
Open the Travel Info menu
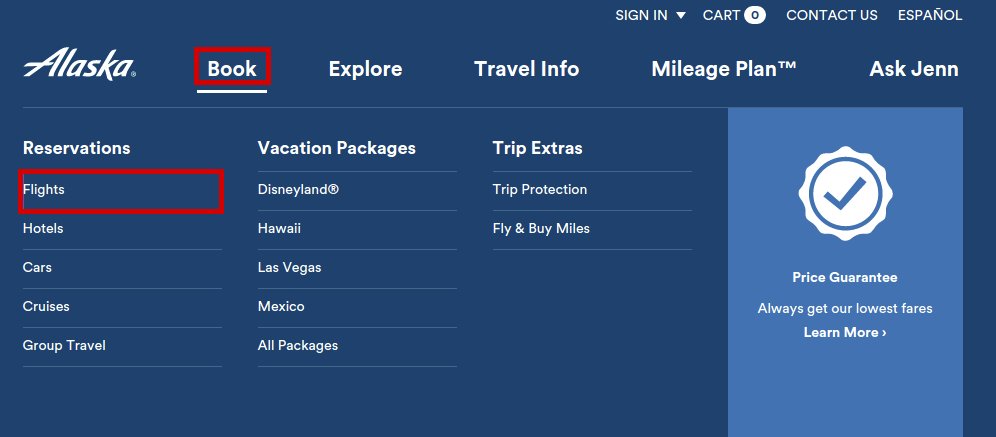(x=527, y=69)
